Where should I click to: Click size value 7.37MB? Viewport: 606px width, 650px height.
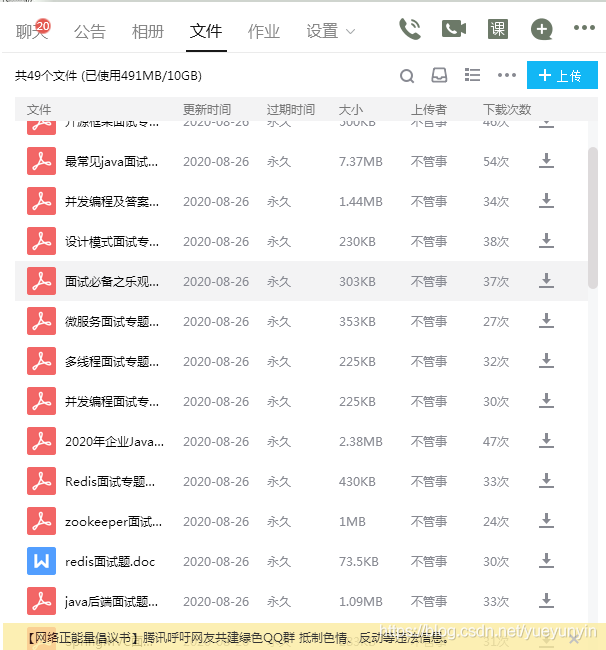tap(361, 161)
